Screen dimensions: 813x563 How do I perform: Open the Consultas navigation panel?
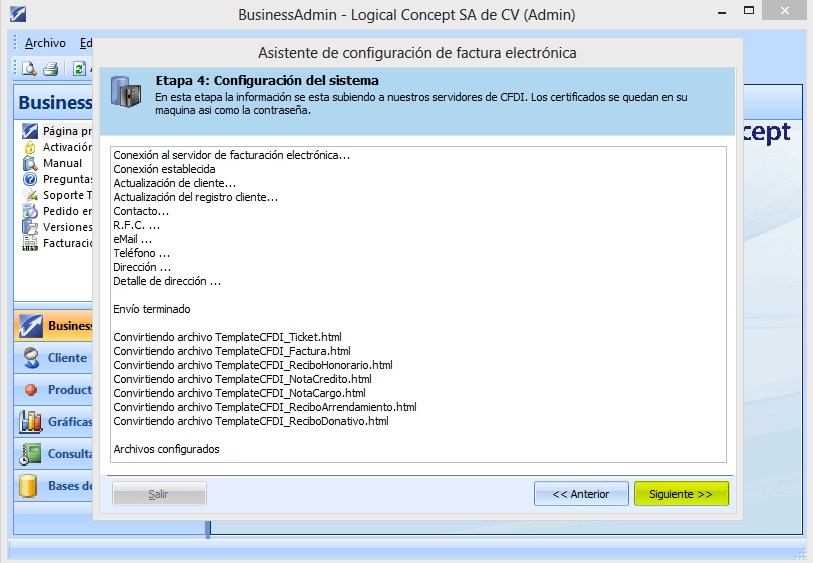click(x=53, y=454)
